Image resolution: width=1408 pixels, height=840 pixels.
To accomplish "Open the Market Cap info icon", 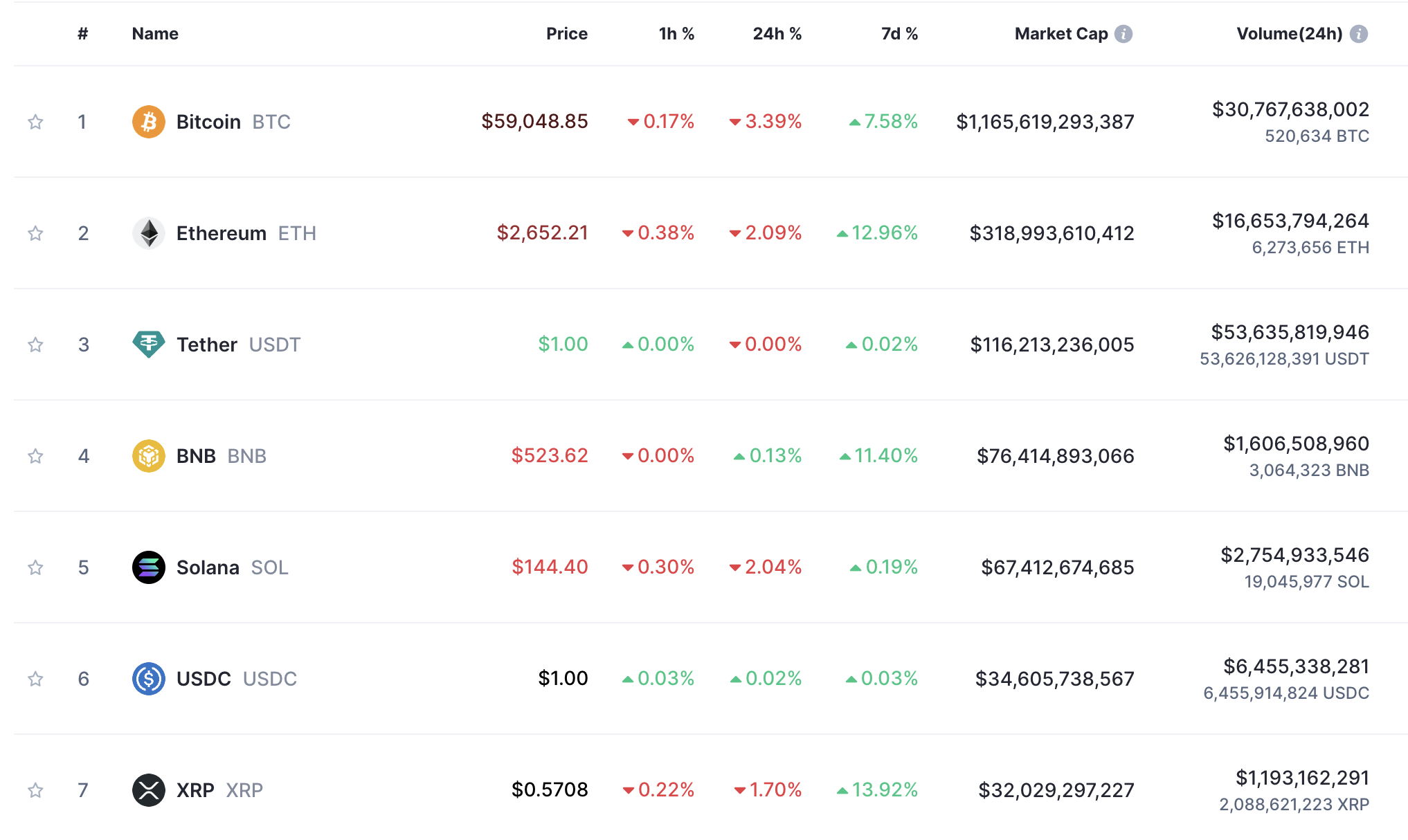I will 1123,34.
